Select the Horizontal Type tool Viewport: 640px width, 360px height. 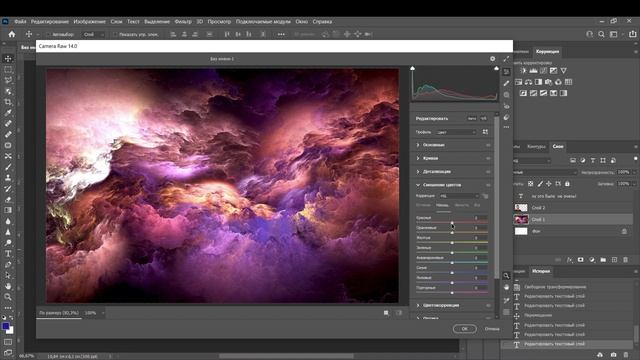point(8,253)
